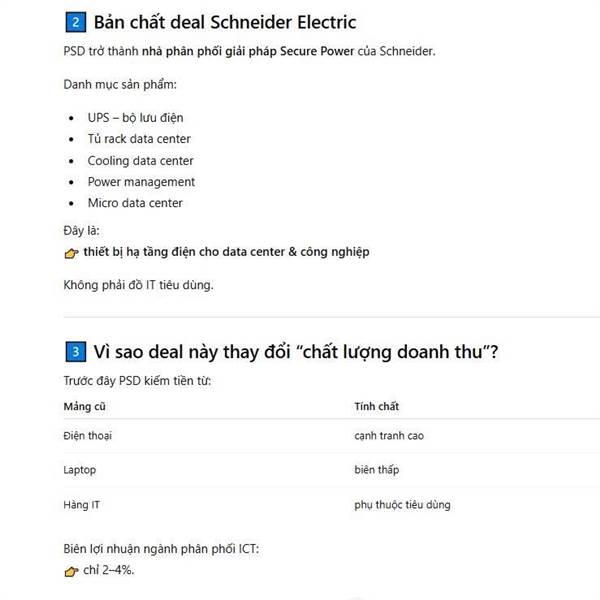Click the 'Vì sao deal này thay đổi' heading
Viewport: 600px width, 600px height.
pyautogui.click(x=296, y=352)
